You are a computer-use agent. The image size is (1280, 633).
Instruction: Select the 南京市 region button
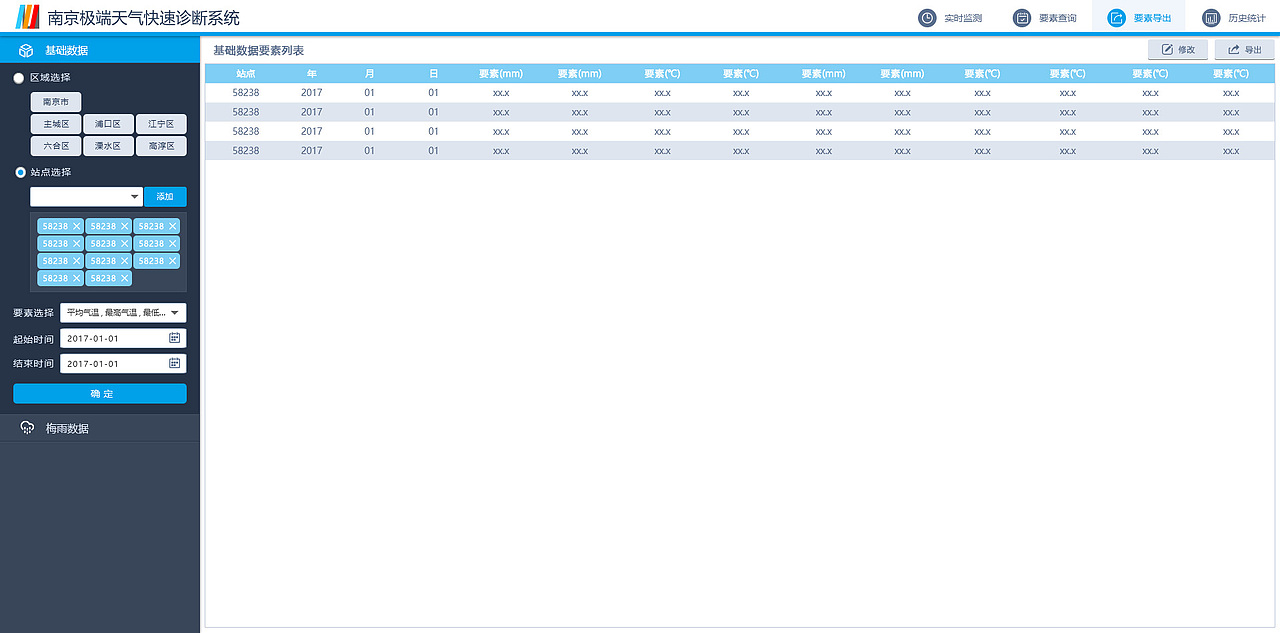(x=56, y=102)
